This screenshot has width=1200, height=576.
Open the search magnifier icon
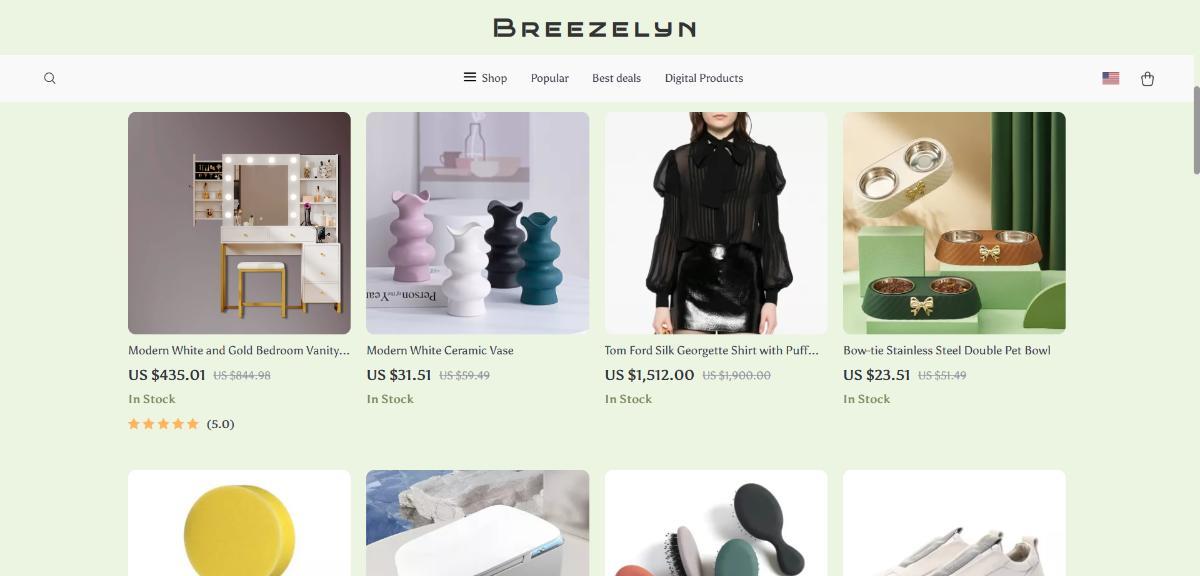tap(50, 78)
